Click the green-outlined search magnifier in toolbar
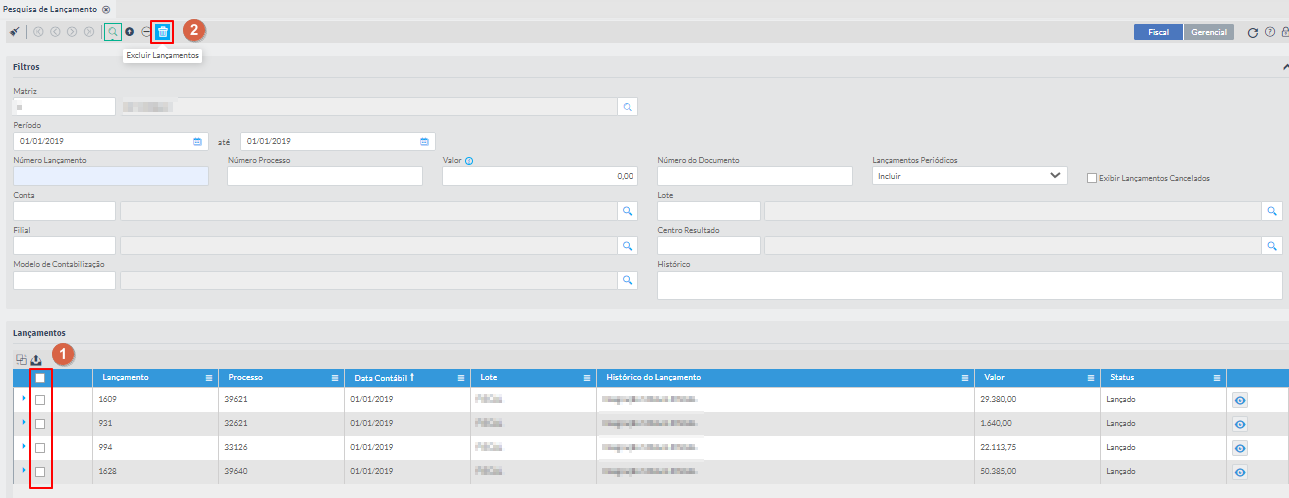1289x498 pixels. 113,32
